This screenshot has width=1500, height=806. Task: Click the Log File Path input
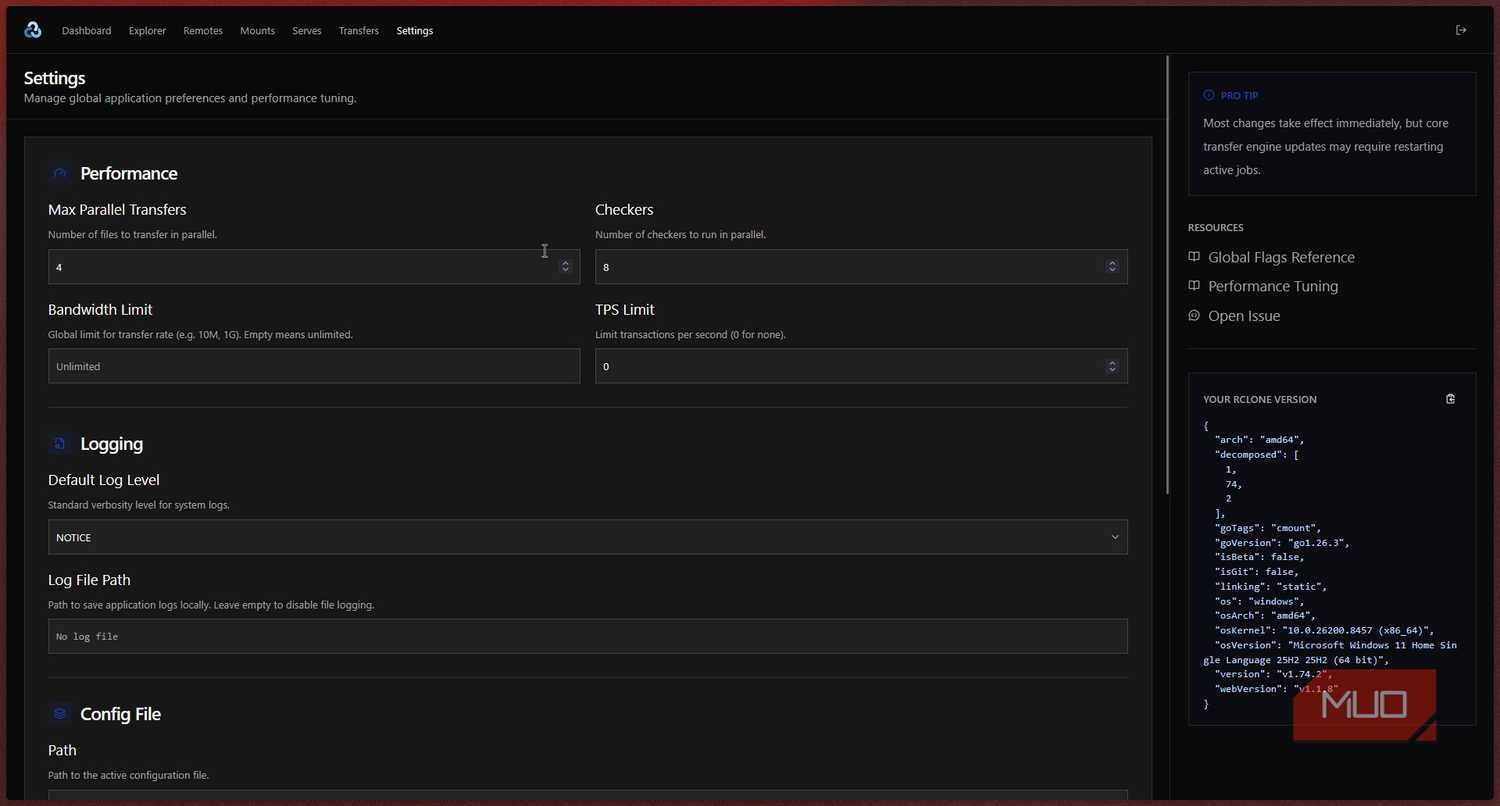588,636
